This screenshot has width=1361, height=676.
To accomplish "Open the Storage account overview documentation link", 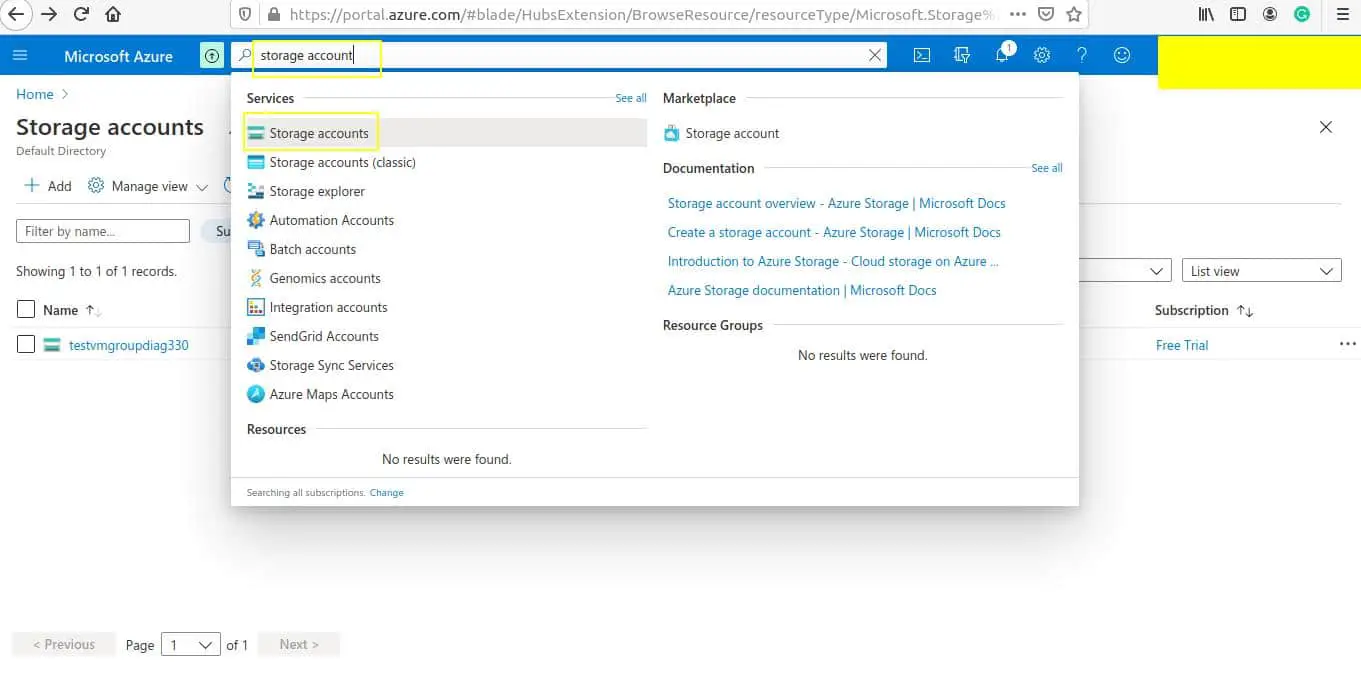I will 836,203.
